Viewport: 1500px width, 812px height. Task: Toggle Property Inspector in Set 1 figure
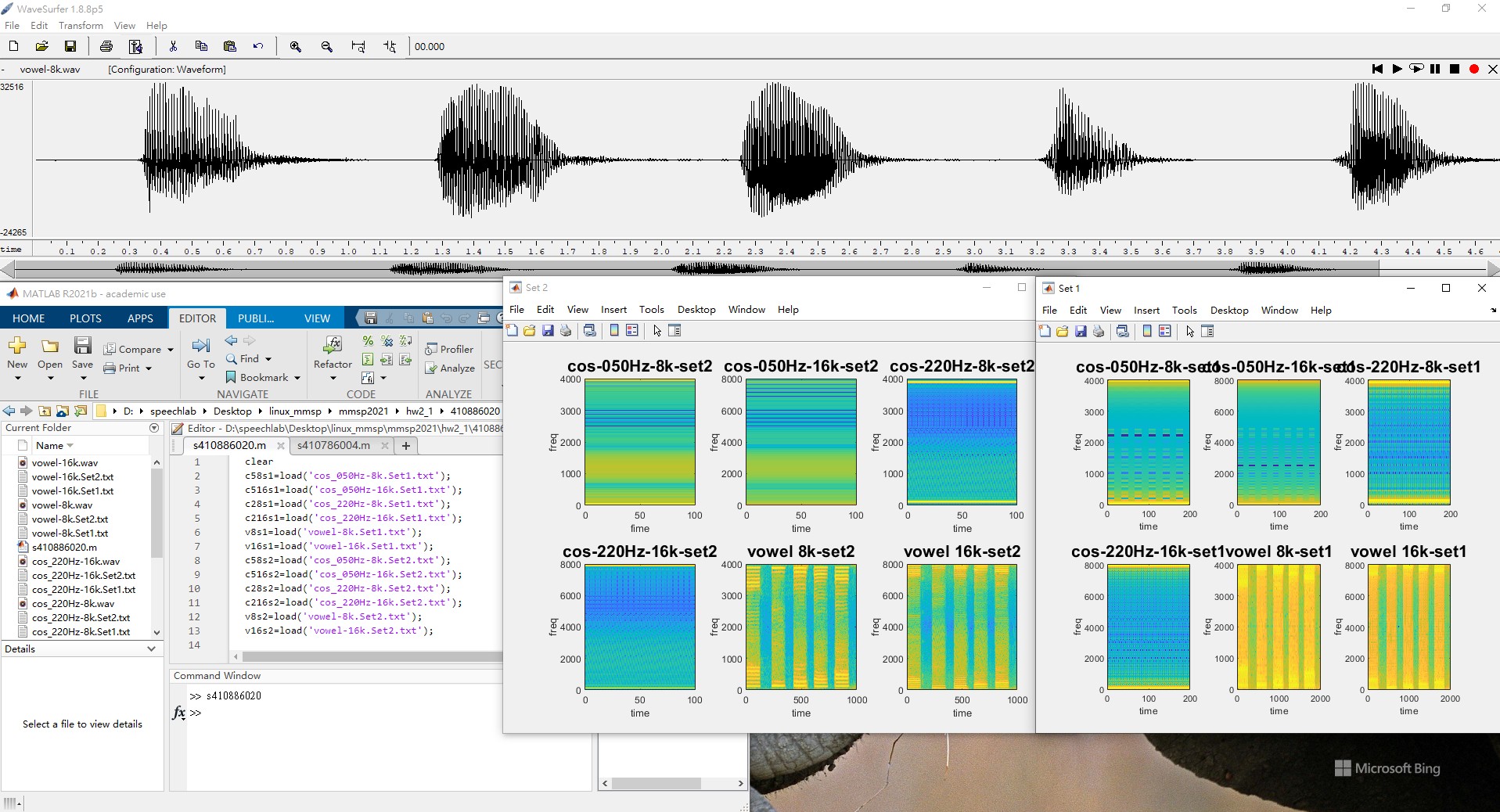pyautogui.click(x=1207, y=331)
